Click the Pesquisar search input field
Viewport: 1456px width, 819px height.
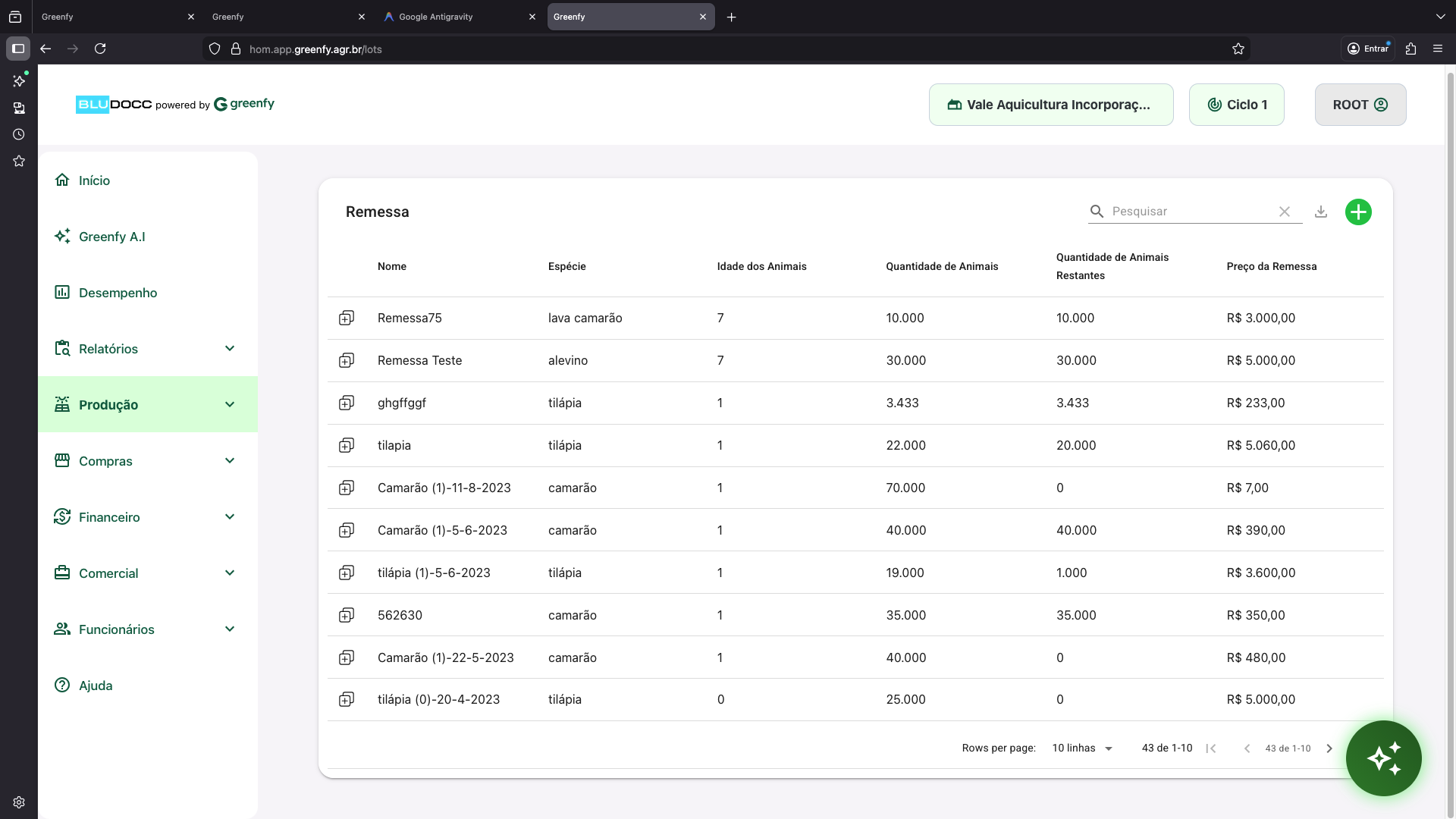point(1187,212)
